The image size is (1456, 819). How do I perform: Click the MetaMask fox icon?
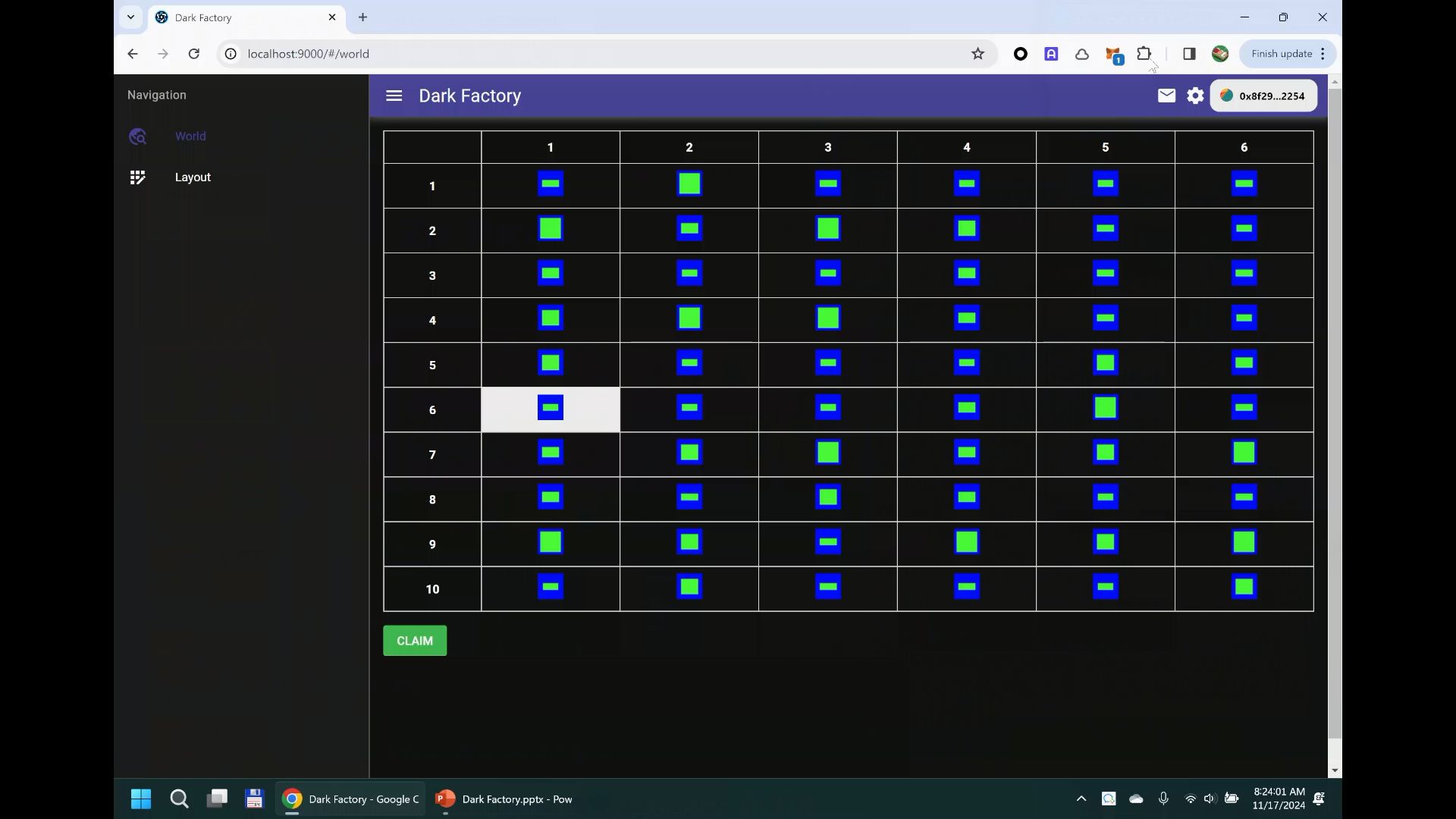(x=1112, y=53)
